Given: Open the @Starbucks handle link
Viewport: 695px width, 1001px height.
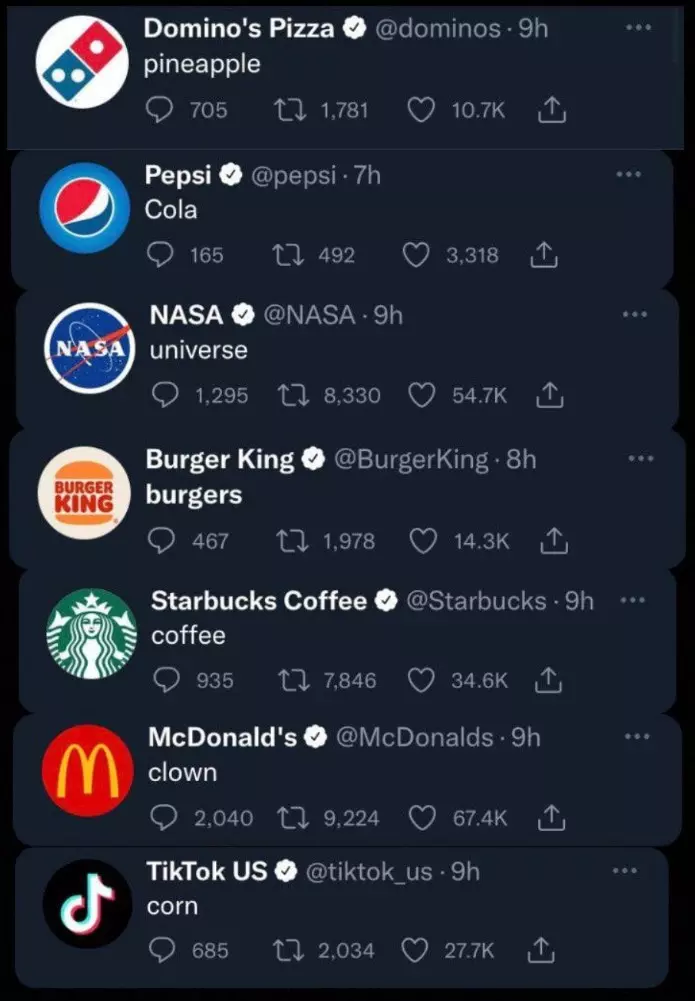Looking at the screenshot, I should 476,601.
